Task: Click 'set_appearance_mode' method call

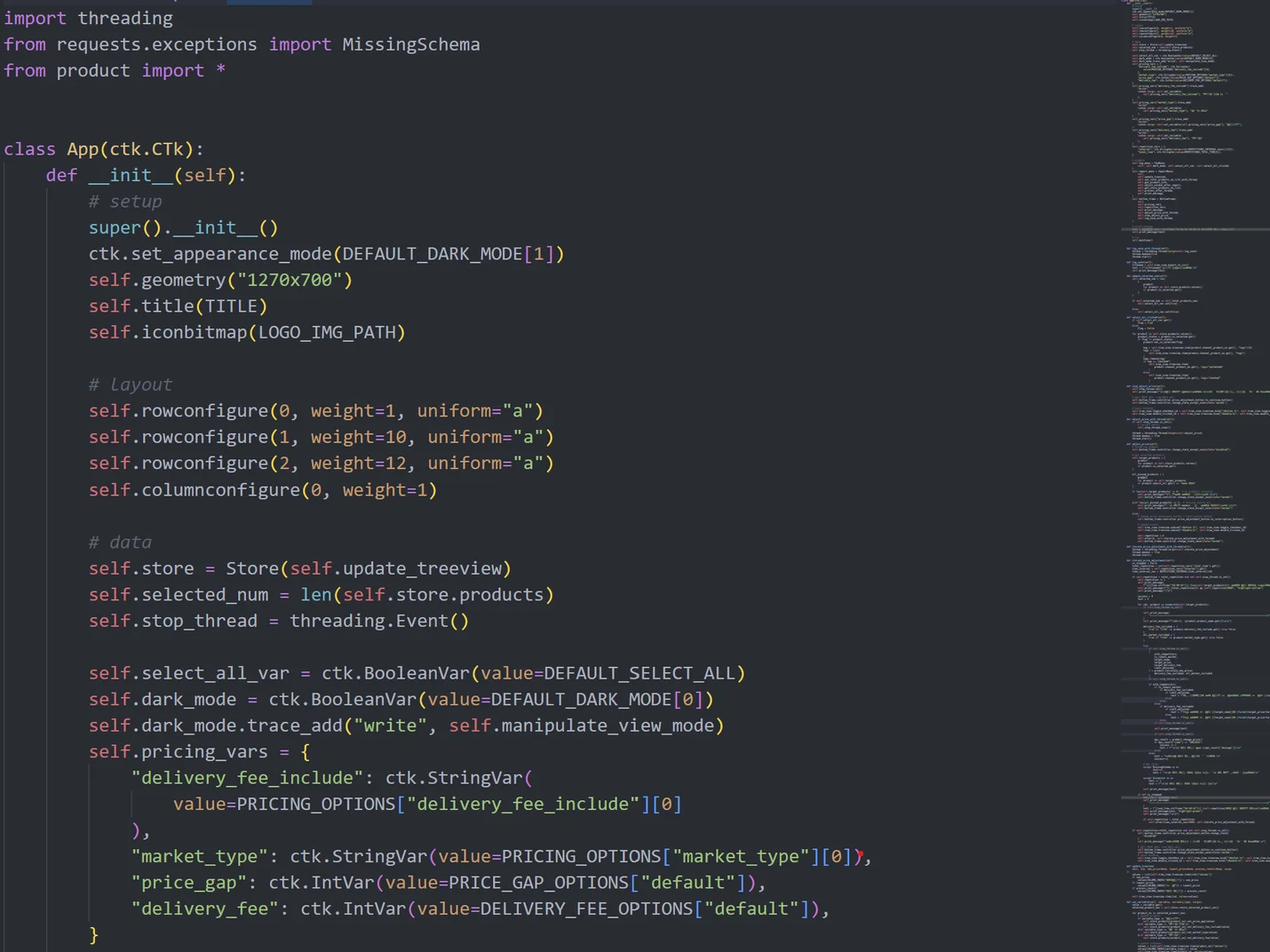Action: pyautogui.click(x=232, y=254)
